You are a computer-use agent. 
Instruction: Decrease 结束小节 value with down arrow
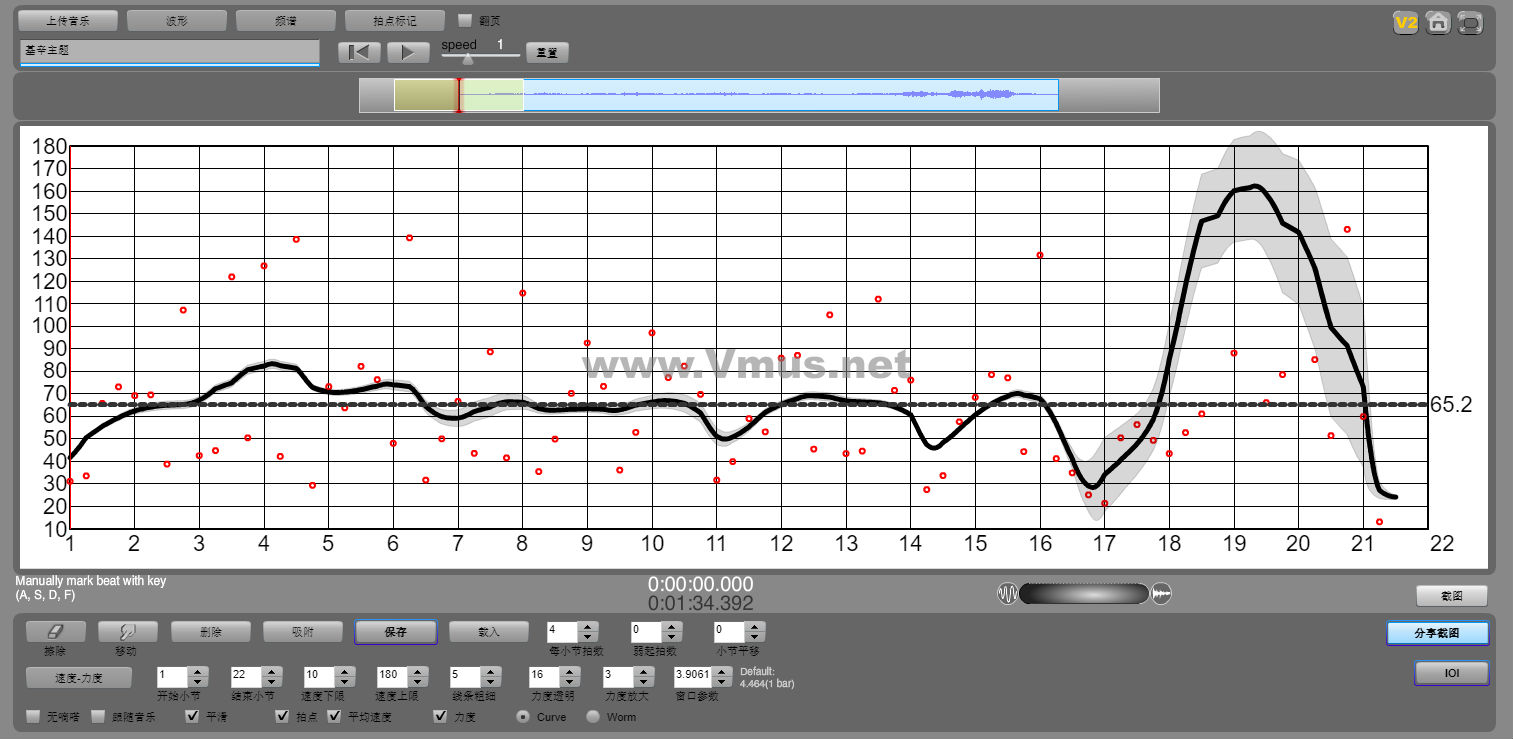(x=272, y=682)
